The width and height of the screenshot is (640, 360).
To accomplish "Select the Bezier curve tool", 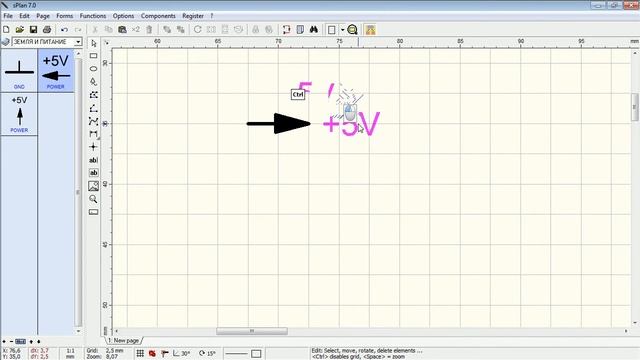I will [93, 121].
